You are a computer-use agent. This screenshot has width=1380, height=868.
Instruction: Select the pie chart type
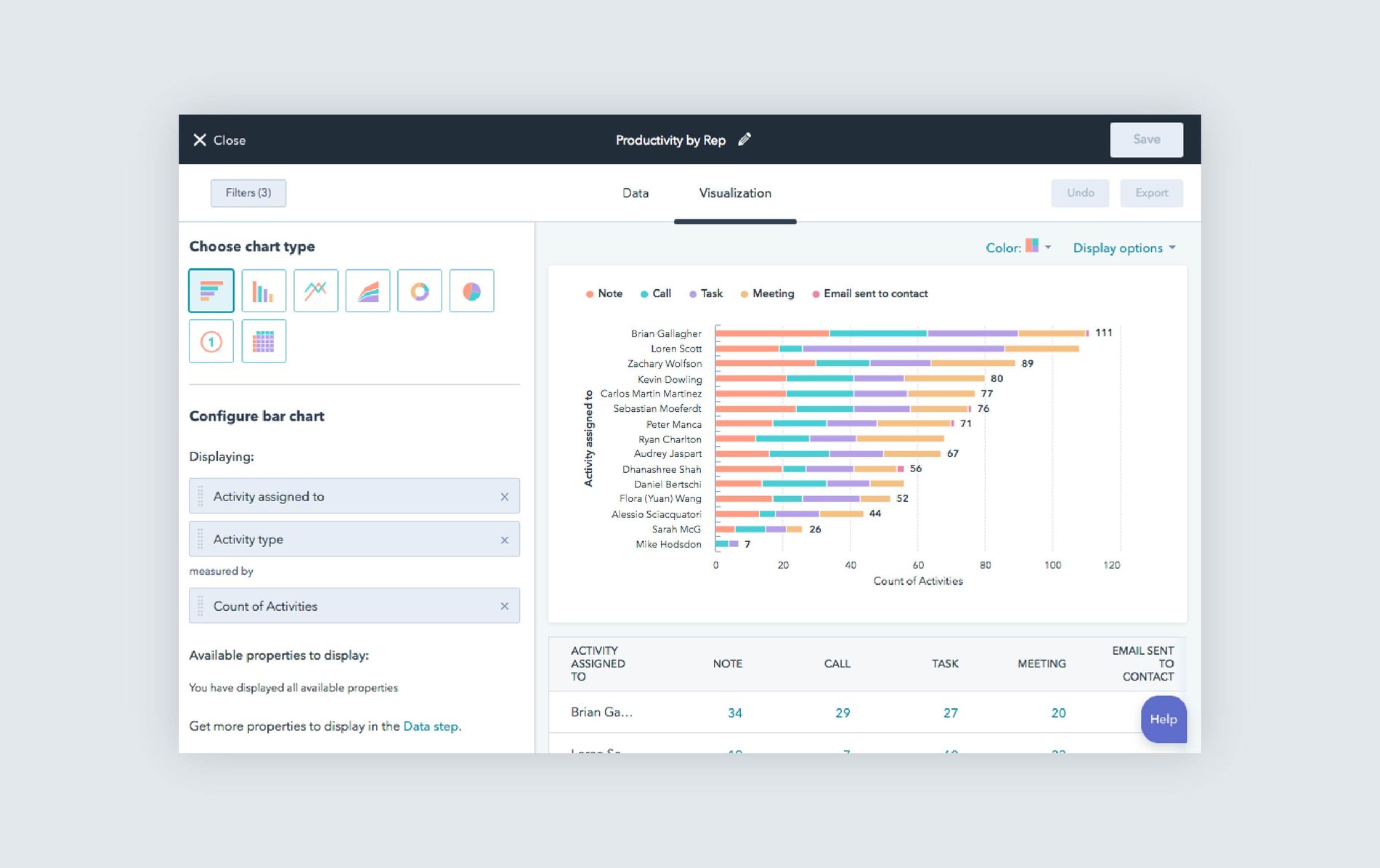472,290
